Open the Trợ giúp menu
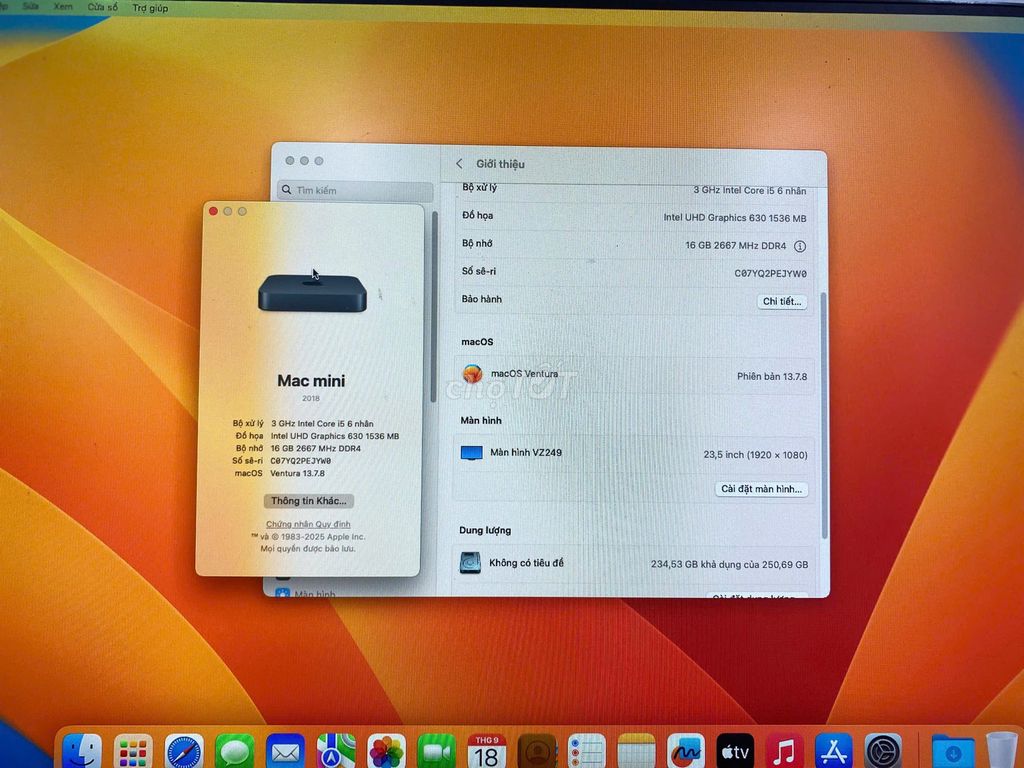The width and height of the screenshot is (1024, 768). (150, 8)
